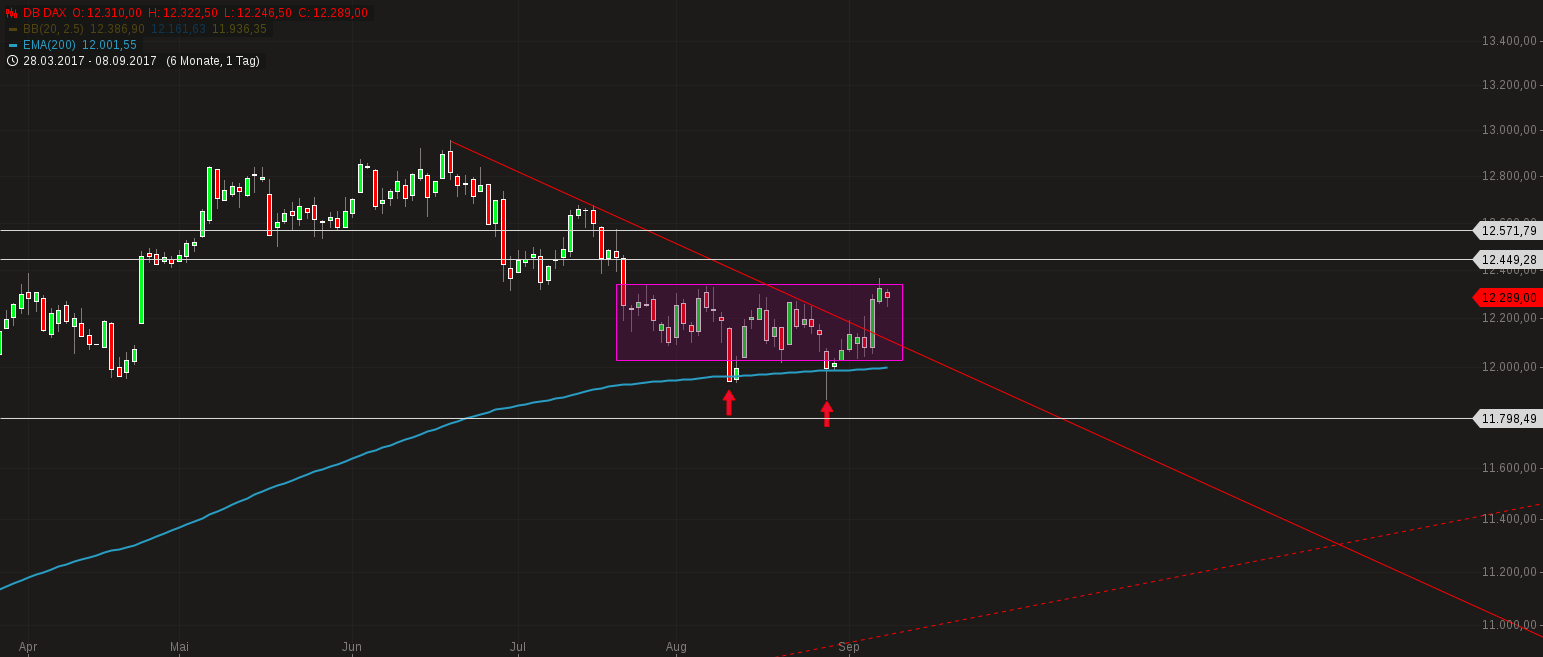The image size is (1543, 657).
Task: Select the 12.449,28 price level tag
Action: tap(1508, 259)
